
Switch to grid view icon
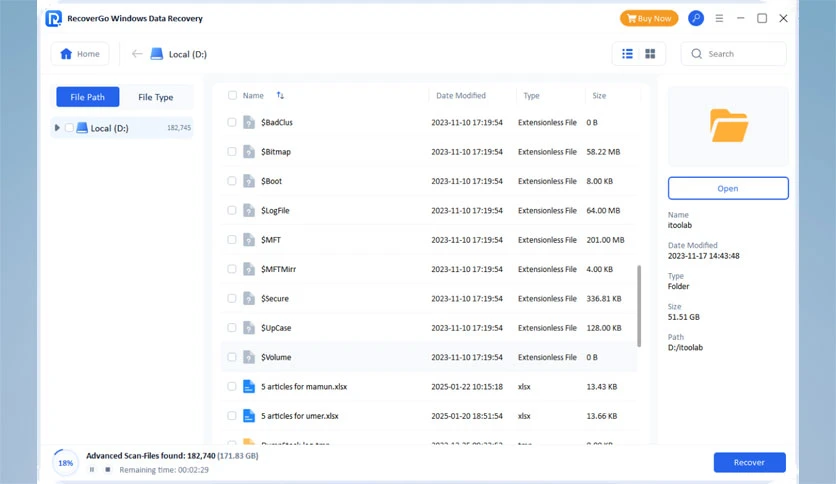click(650, 54)
